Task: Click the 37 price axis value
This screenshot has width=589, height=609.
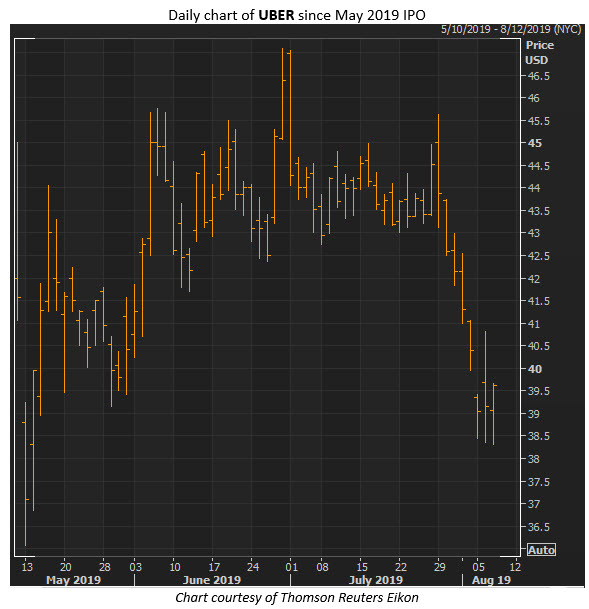Action: [x=533, y=504]
